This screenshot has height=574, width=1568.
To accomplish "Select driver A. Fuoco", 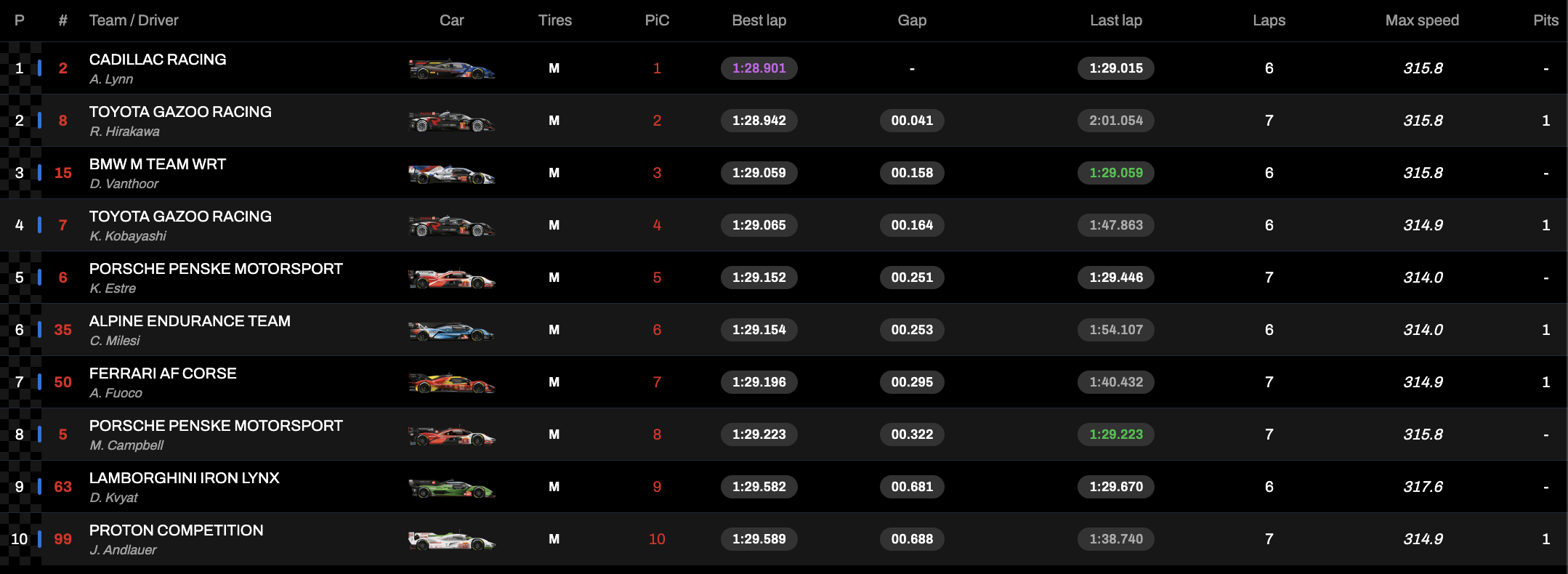I will coord(116,393).
